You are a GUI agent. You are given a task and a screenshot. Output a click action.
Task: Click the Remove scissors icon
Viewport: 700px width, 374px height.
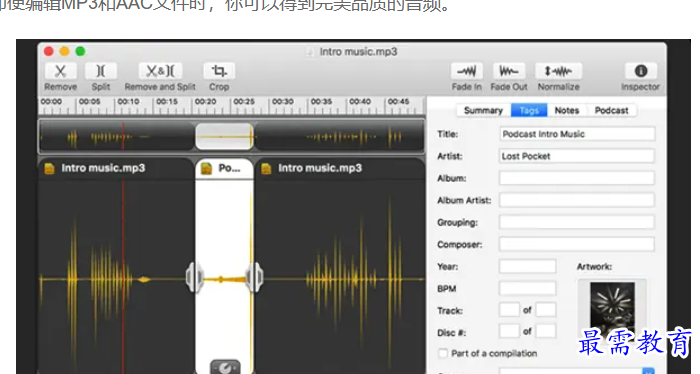point(60,71)
